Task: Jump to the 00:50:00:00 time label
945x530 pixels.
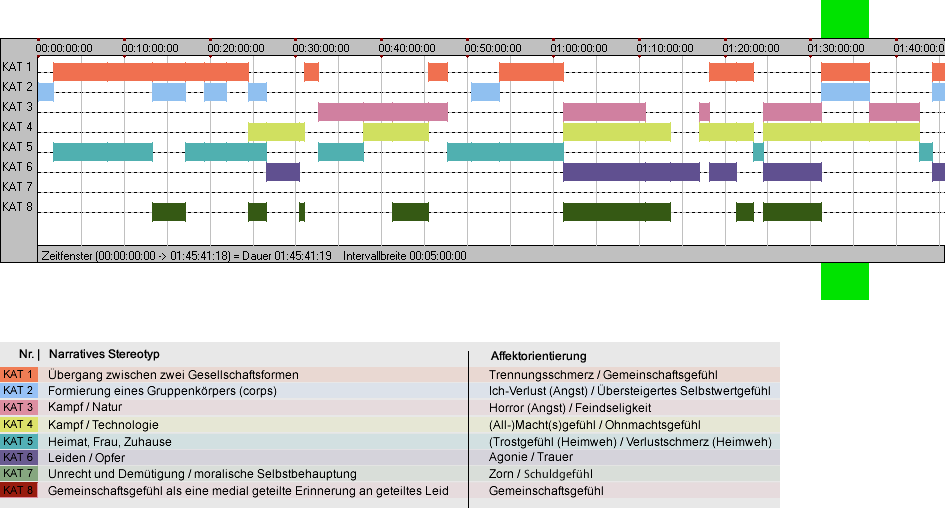Action: 493,48
